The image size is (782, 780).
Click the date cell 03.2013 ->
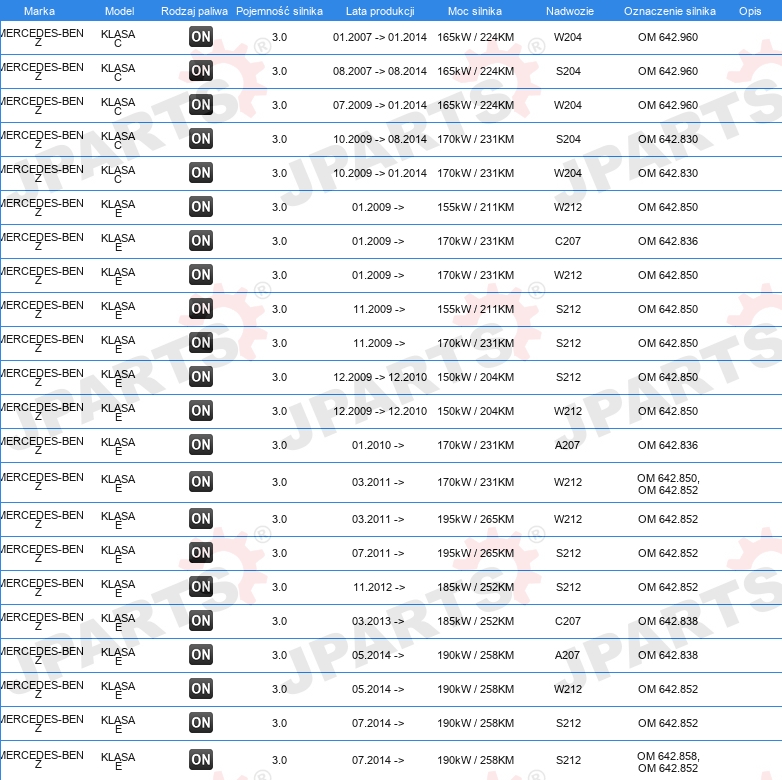point(378,620)
